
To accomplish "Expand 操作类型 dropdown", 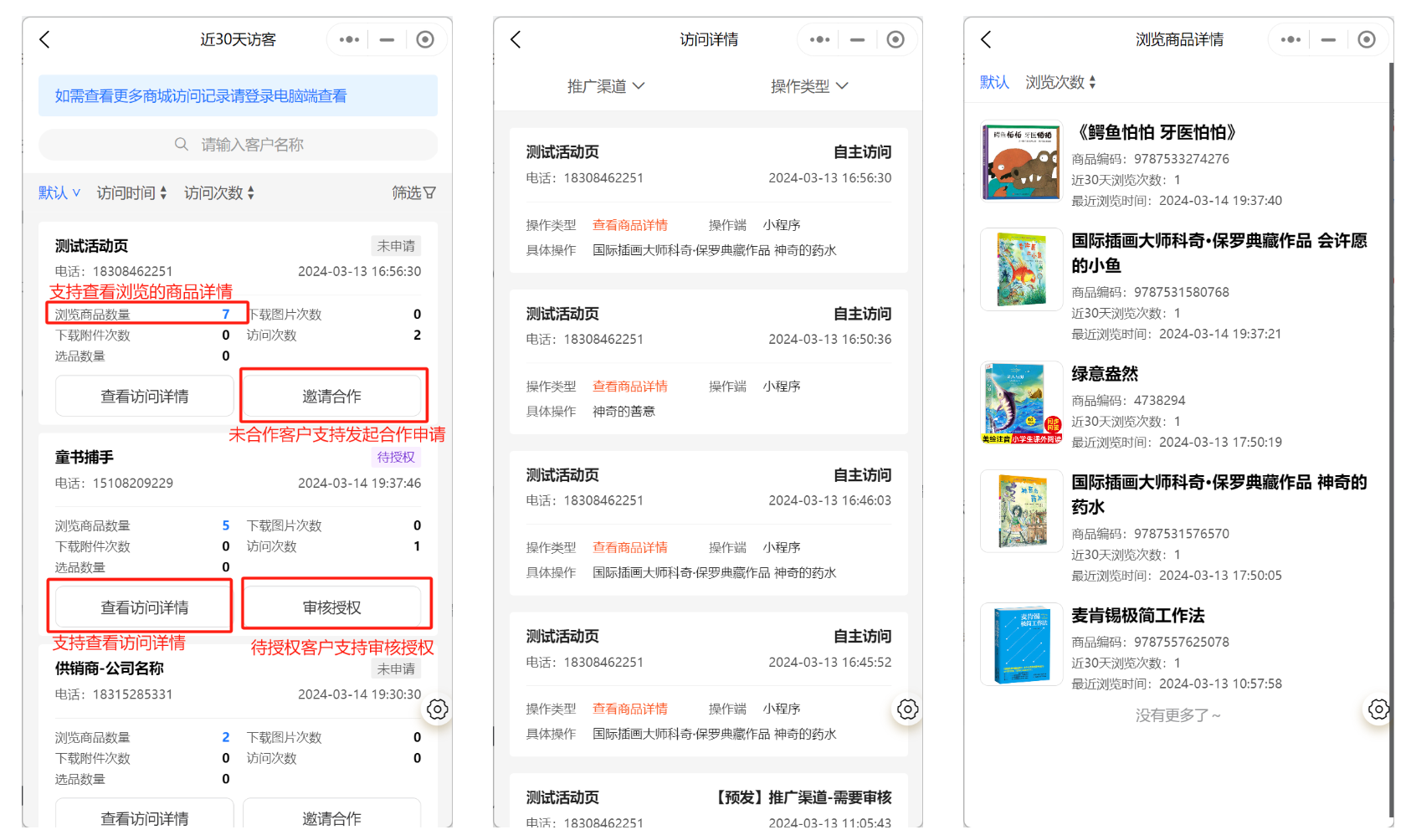I will 809,86.
